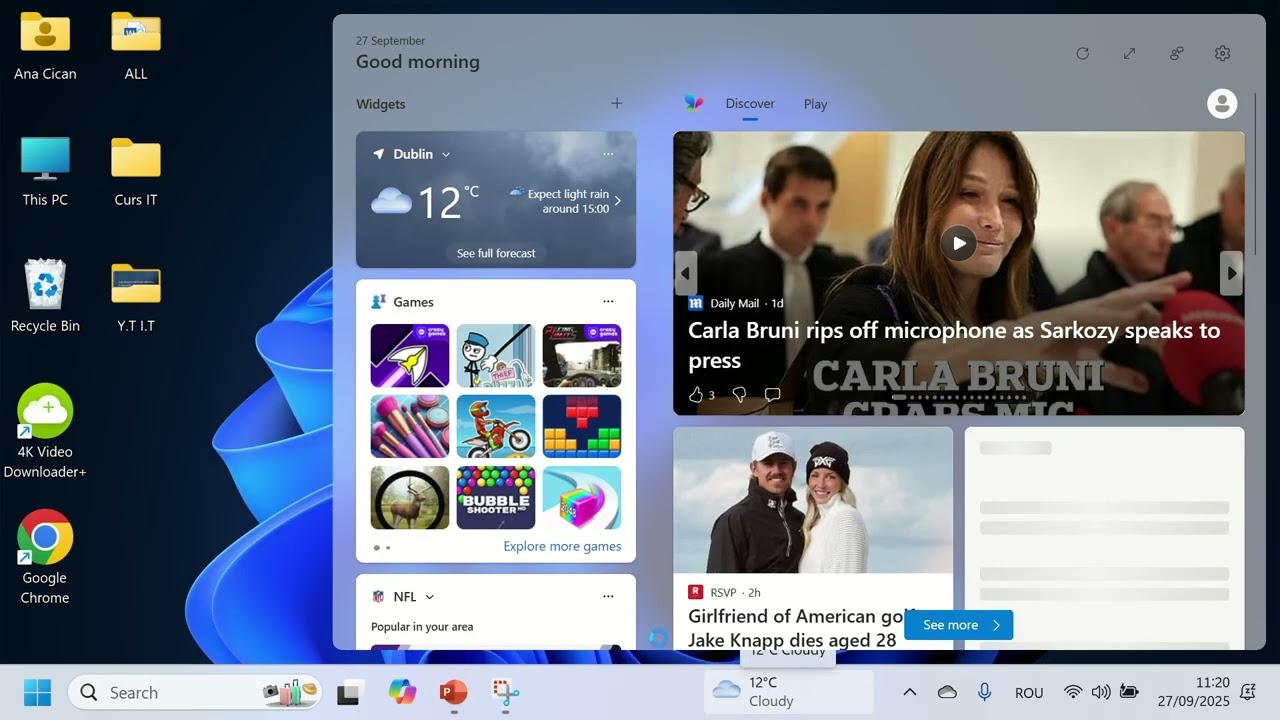Expand the widgets board to full view
Viewport: 1280px width, 720px height.
click(1129, 53)
